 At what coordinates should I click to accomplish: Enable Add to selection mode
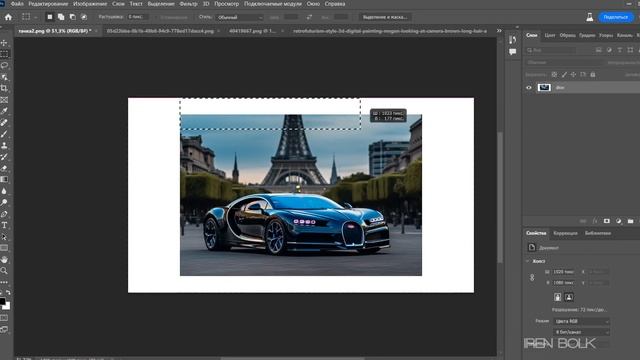61,17
